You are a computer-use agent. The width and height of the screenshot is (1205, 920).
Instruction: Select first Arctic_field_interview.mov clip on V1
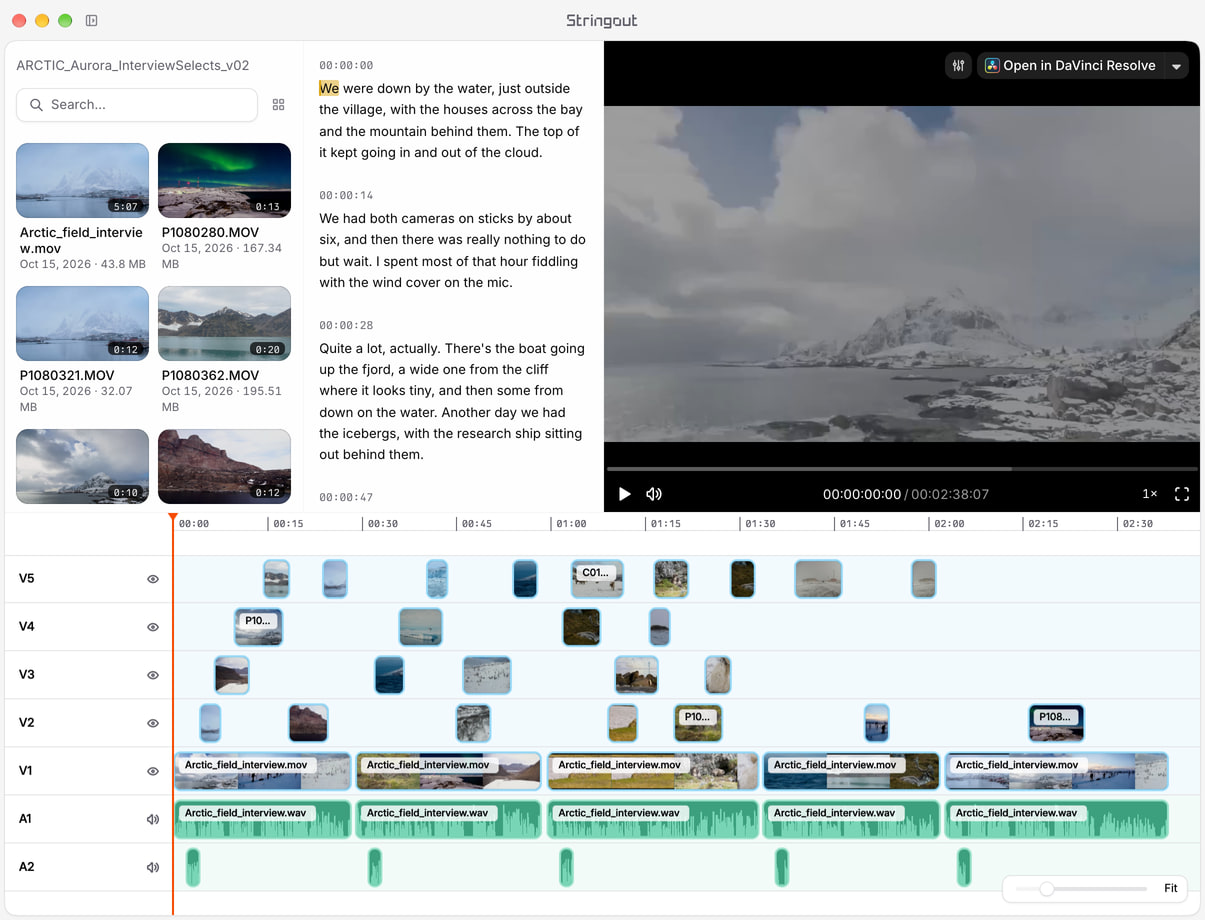tap(263, 771)
